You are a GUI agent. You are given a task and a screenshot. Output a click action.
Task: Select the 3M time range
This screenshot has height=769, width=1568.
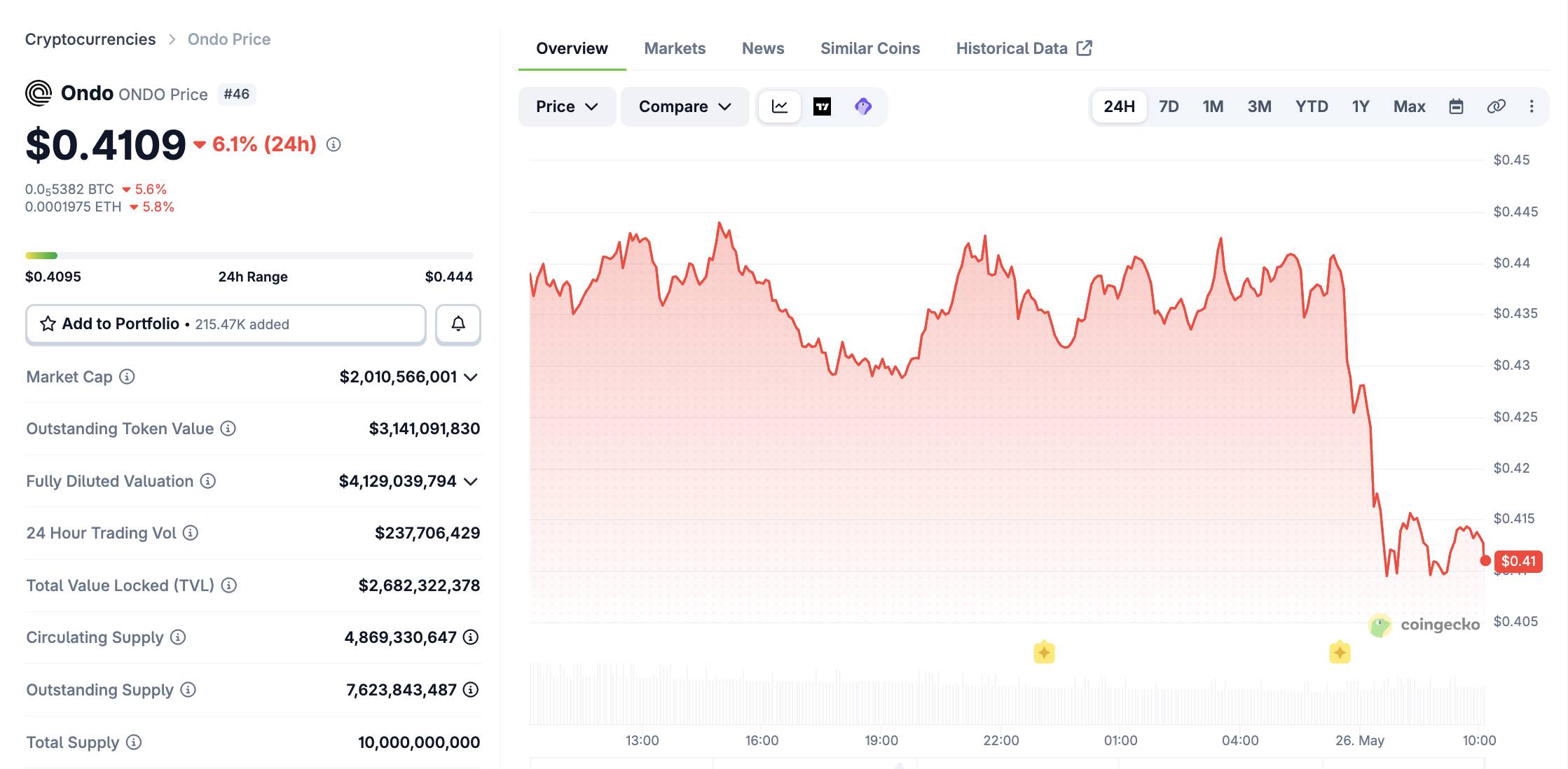coord(1259,106)
